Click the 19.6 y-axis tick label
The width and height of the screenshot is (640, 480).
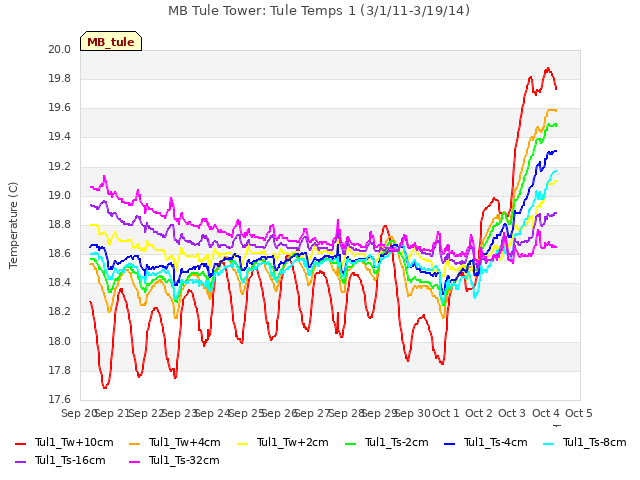60,108
